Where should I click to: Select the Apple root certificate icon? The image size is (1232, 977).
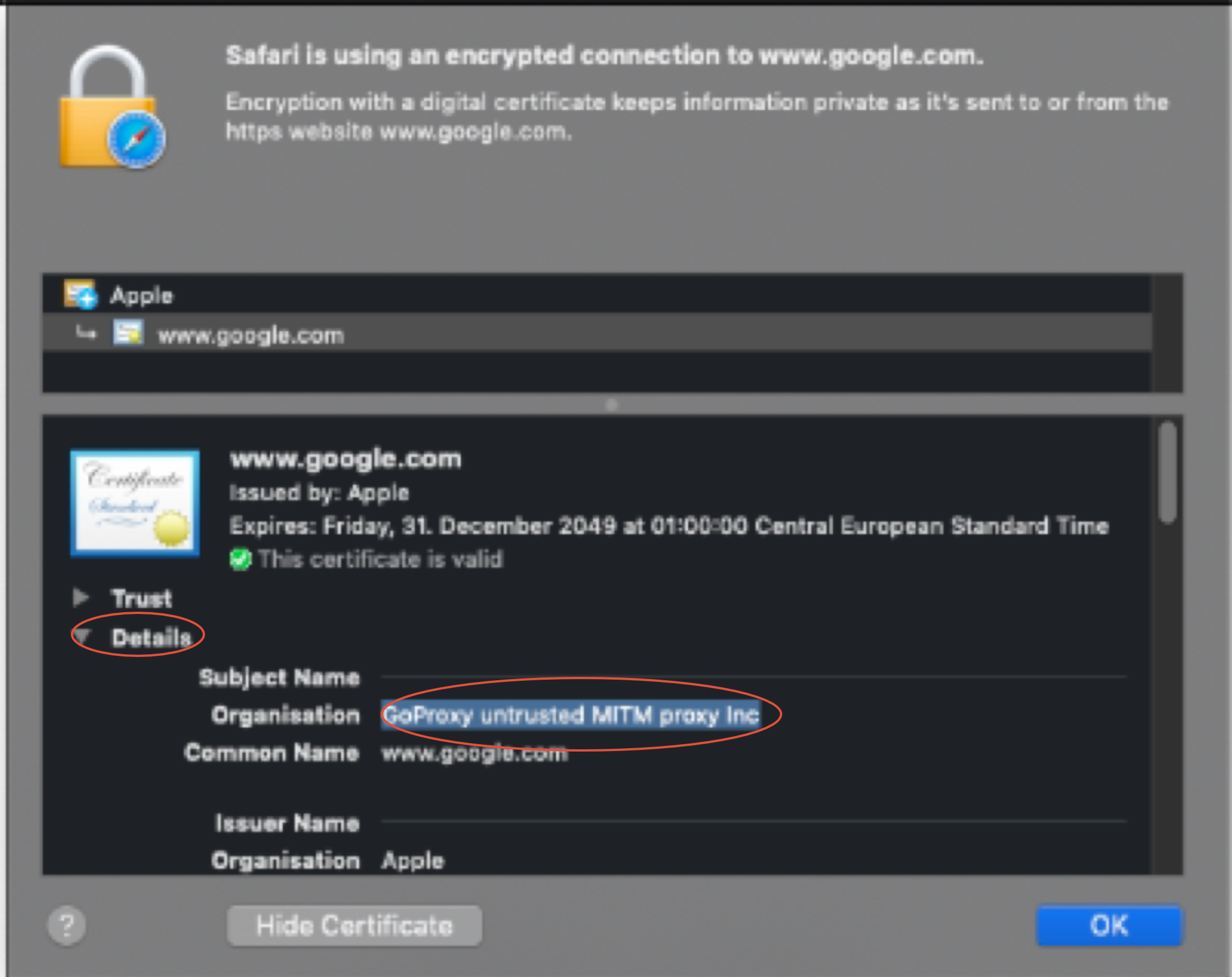pyautogui.click(x=80, y=295)
